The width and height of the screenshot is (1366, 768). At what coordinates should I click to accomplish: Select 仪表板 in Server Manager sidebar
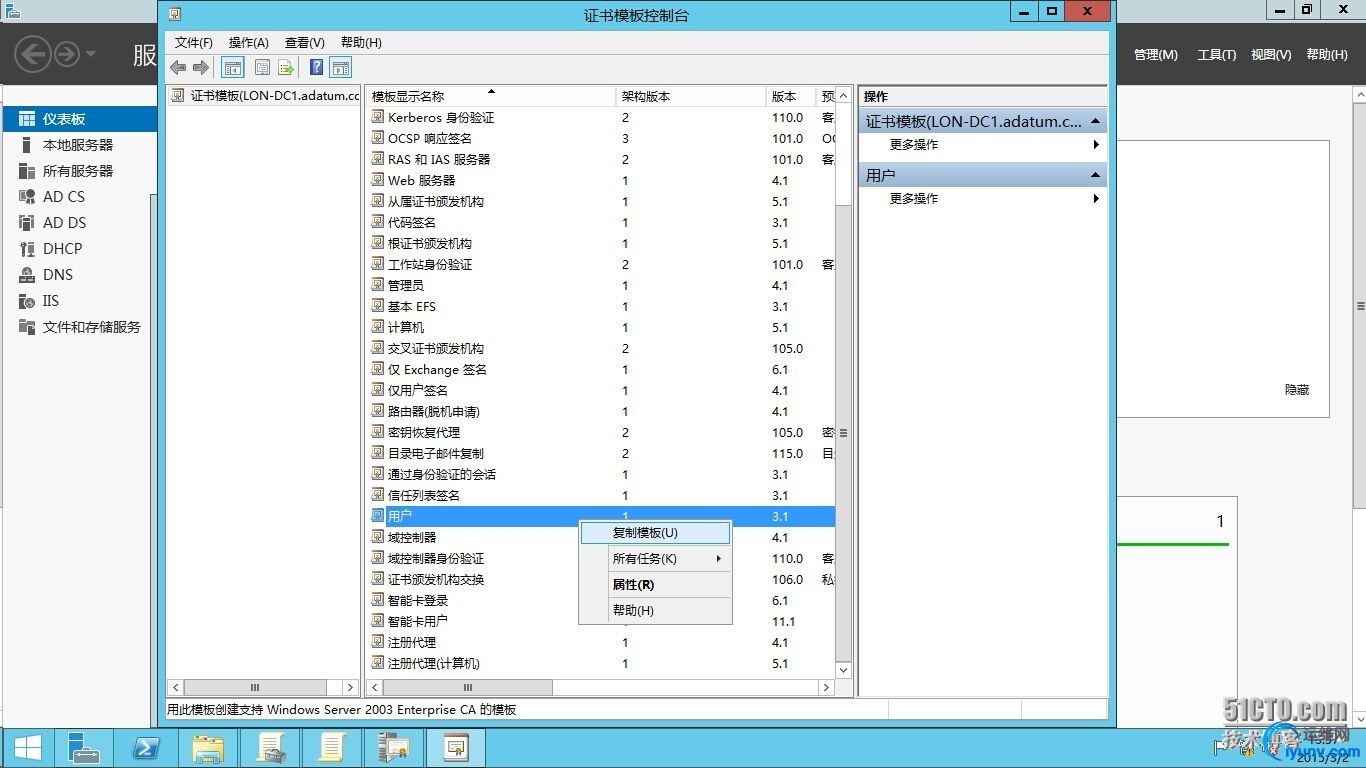80,119
